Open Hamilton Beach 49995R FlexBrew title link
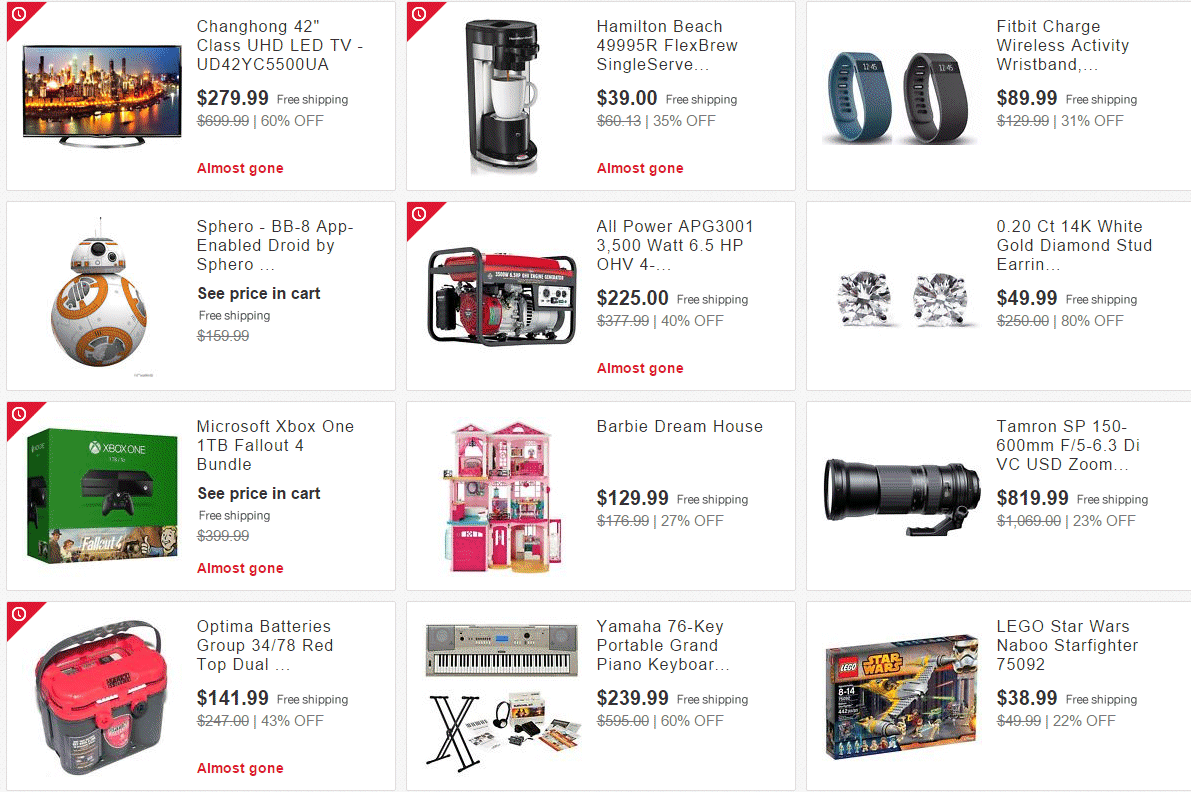The height and width of the screenshot is (792, 1191). pyautogui.click(x=667, y=46)
